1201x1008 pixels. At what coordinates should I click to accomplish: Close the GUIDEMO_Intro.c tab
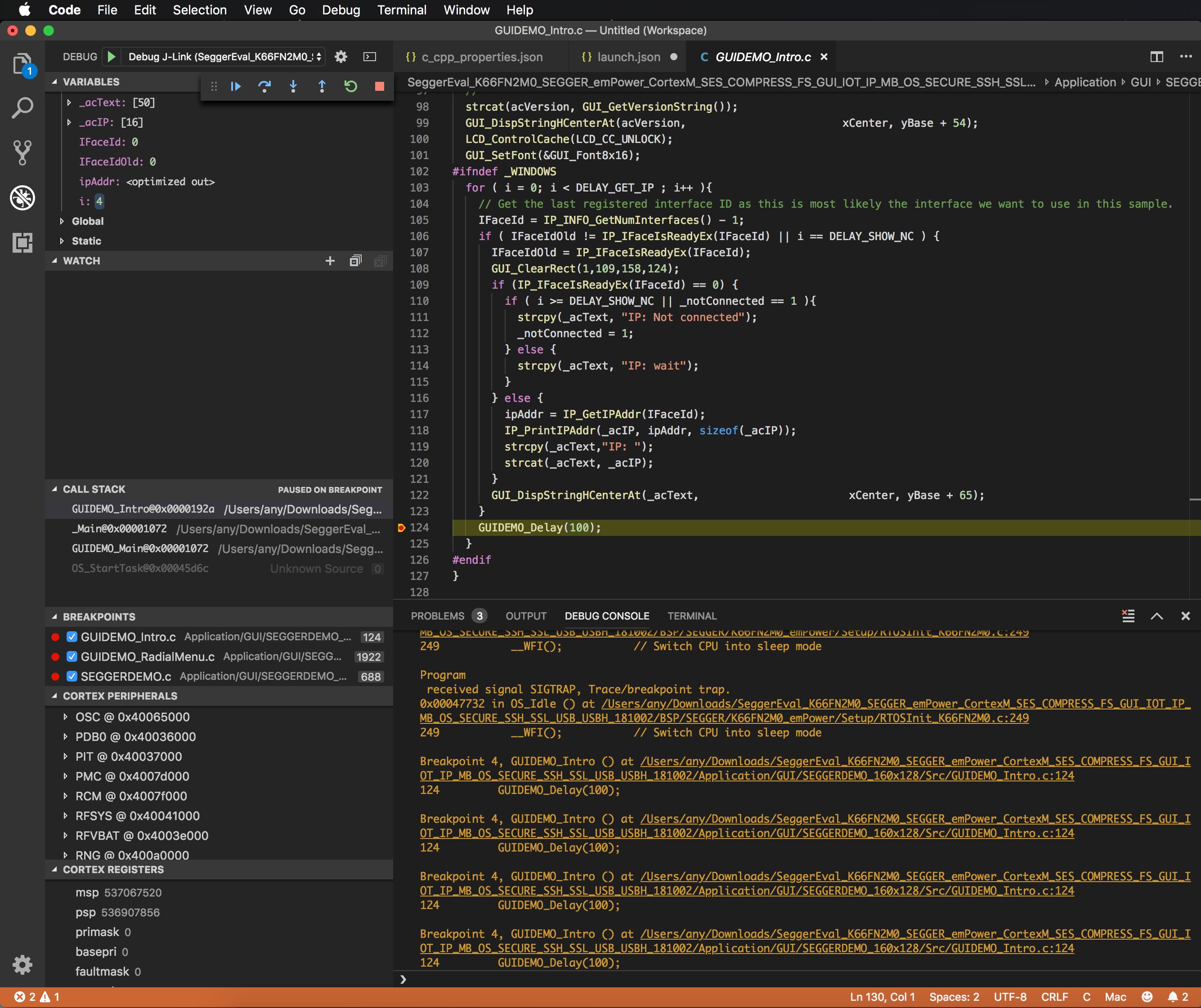pos(824,57)
